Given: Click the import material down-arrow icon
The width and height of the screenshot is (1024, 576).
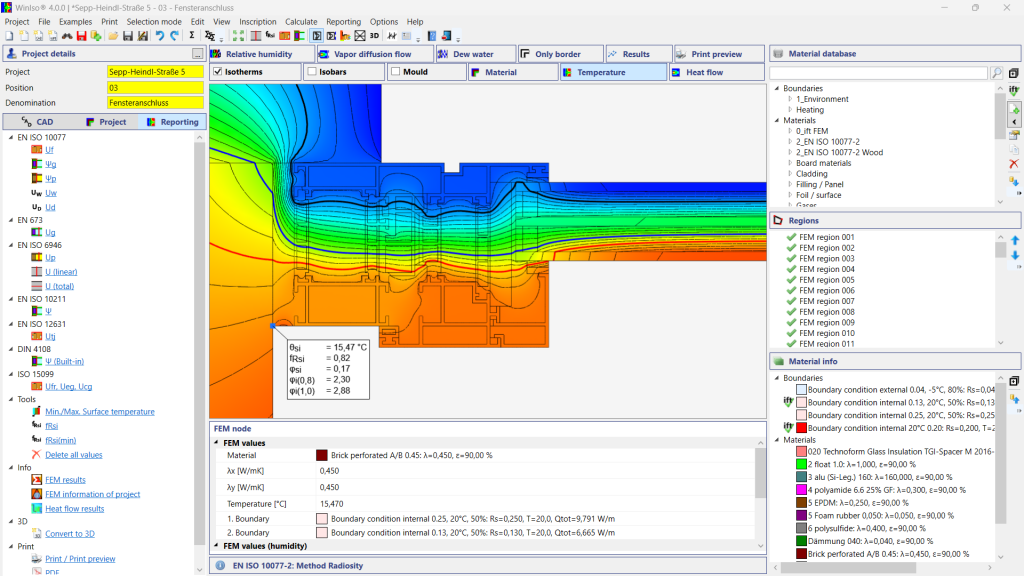Looking at the screenshot, I should [x=1014, y=181].
